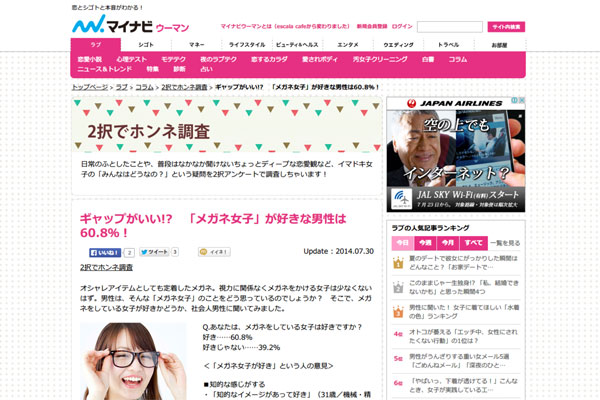This screenshot has width=600, height=400.
Task: Open 夜のラブテク submenu item
Action: pos(218,59)
